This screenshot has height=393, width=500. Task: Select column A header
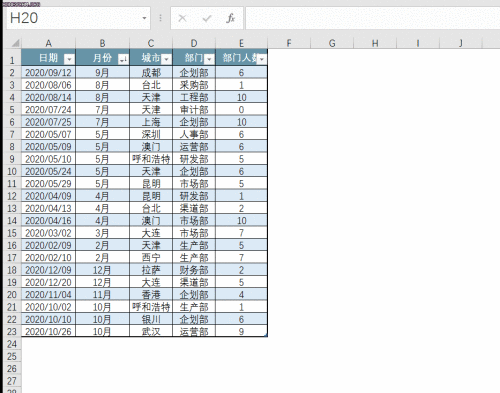(x=49, y=43)
